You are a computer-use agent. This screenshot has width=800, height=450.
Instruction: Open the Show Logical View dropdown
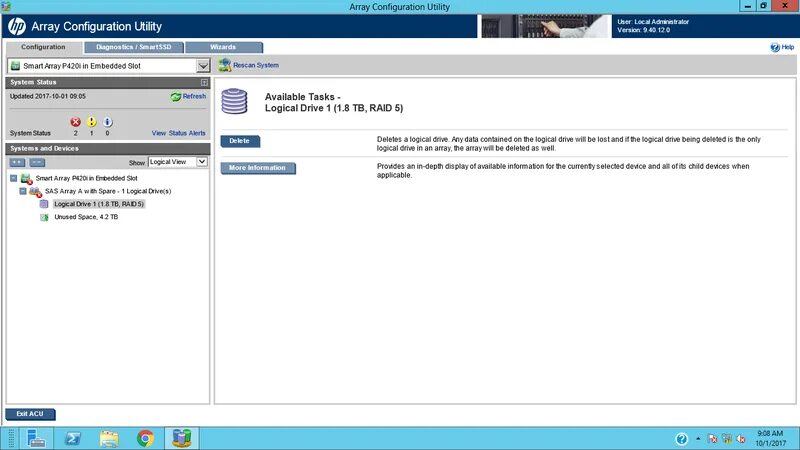click(x=202, y=162)
